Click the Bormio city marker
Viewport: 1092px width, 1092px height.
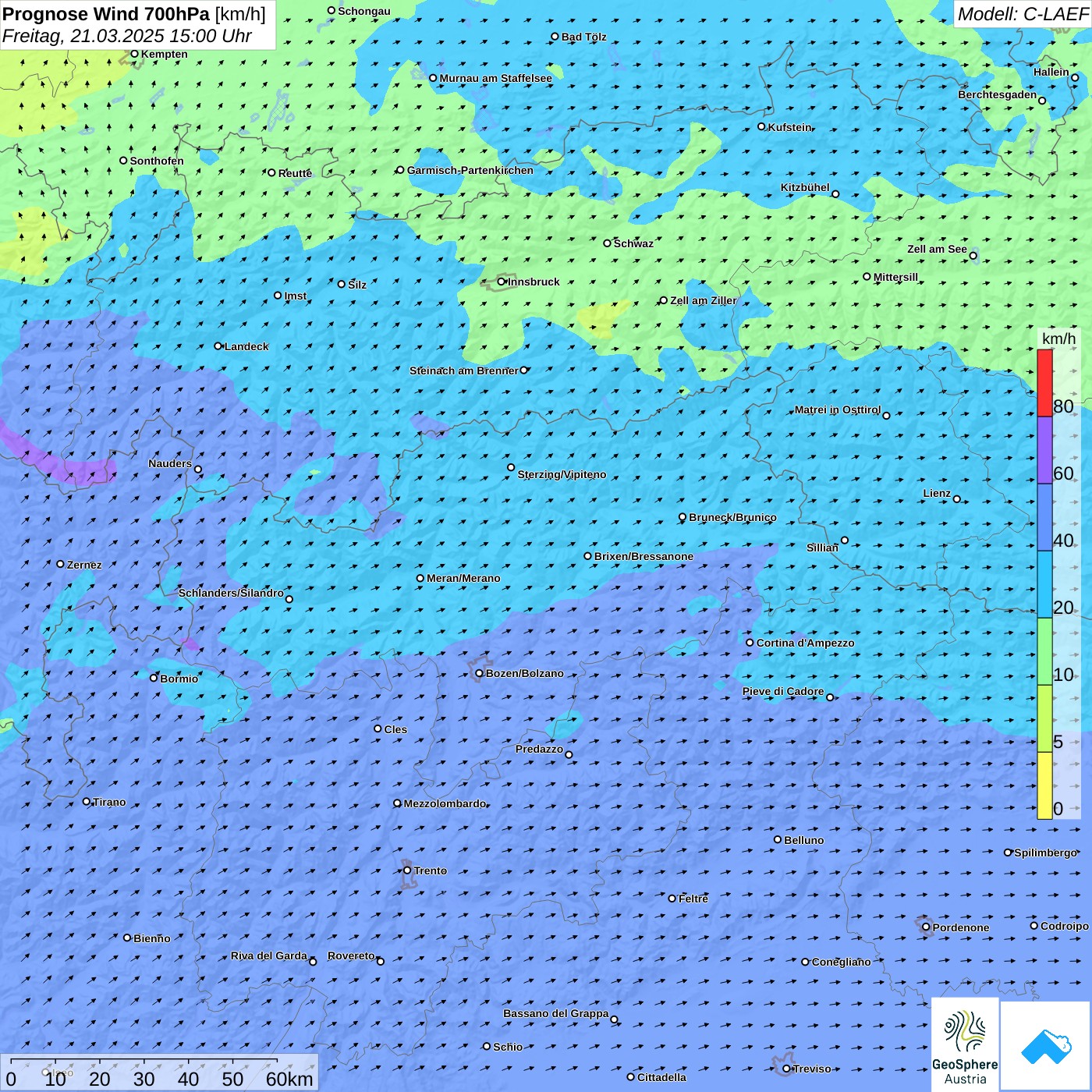154,678
